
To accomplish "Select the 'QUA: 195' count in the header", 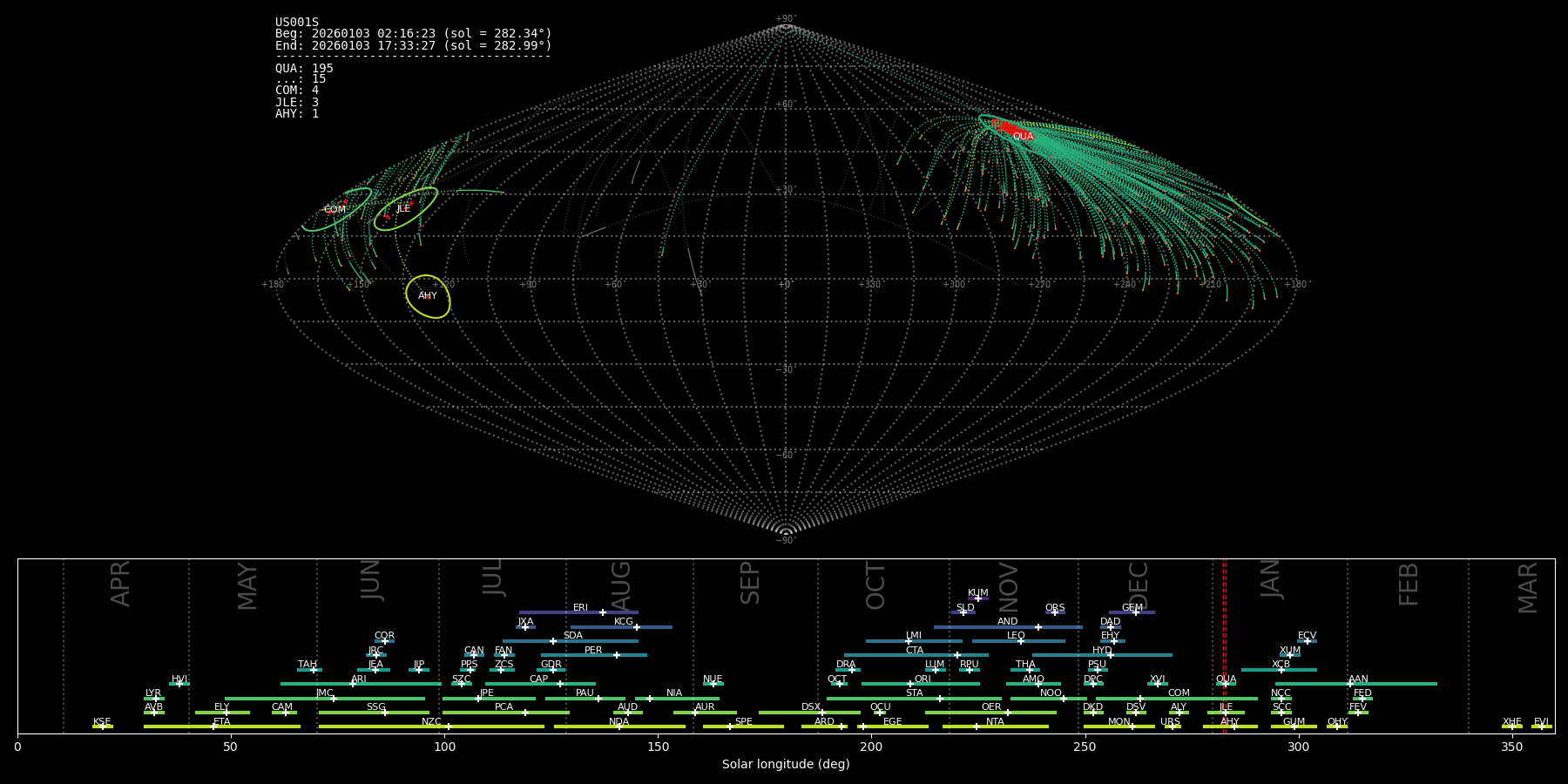I will tap(304, 68).
